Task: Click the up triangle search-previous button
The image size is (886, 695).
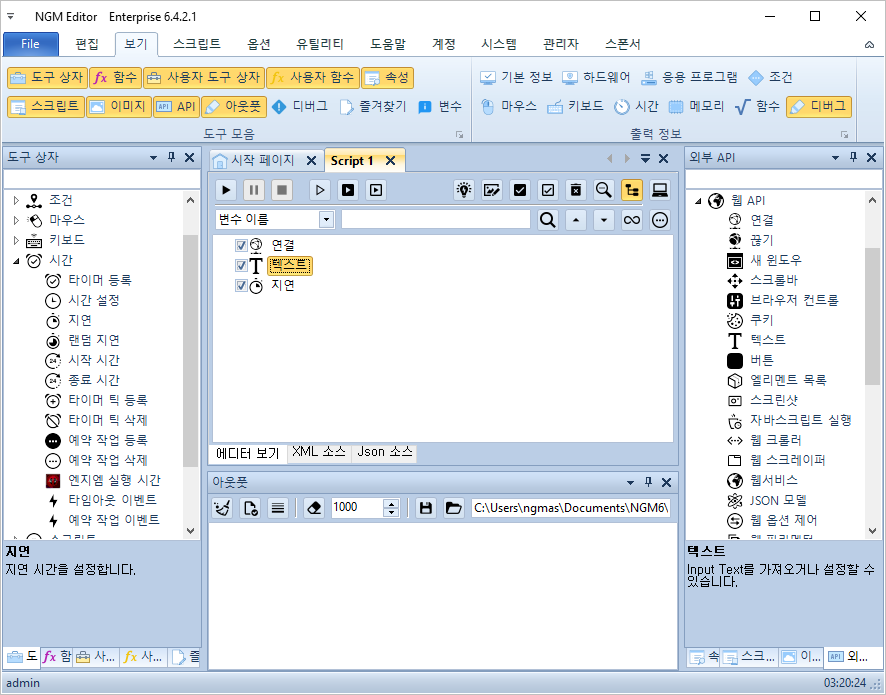Action: (576, 220)
